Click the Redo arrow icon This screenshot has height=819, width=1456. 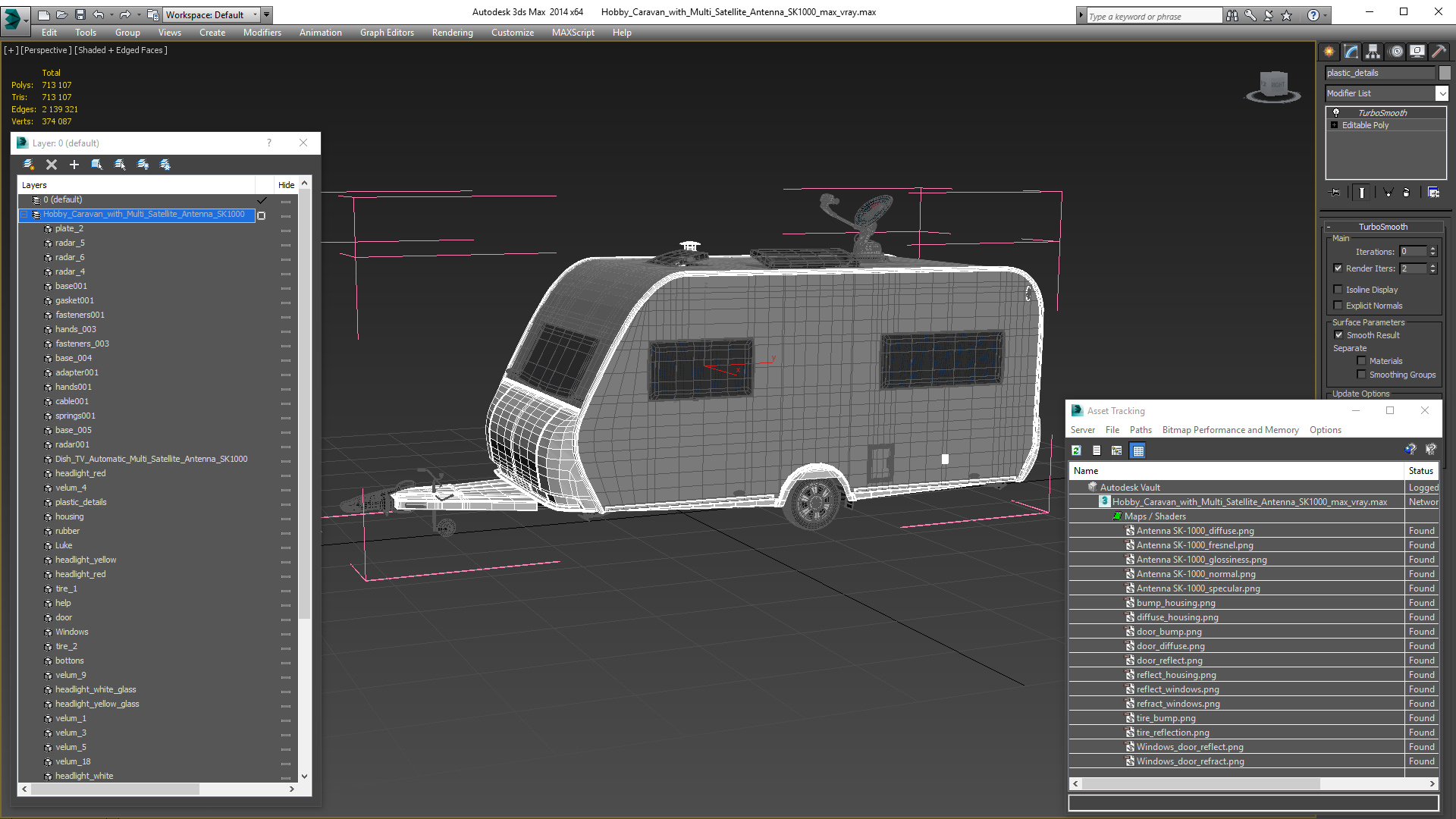click(125, 14)
